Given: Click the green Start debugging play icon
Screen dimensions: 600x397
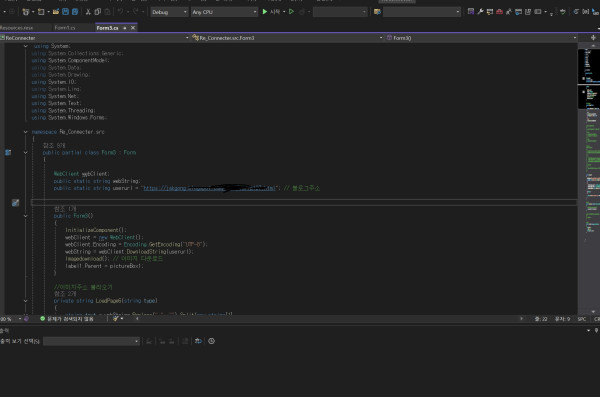Looking at the screenshot, I should click(x=264, y=12).
